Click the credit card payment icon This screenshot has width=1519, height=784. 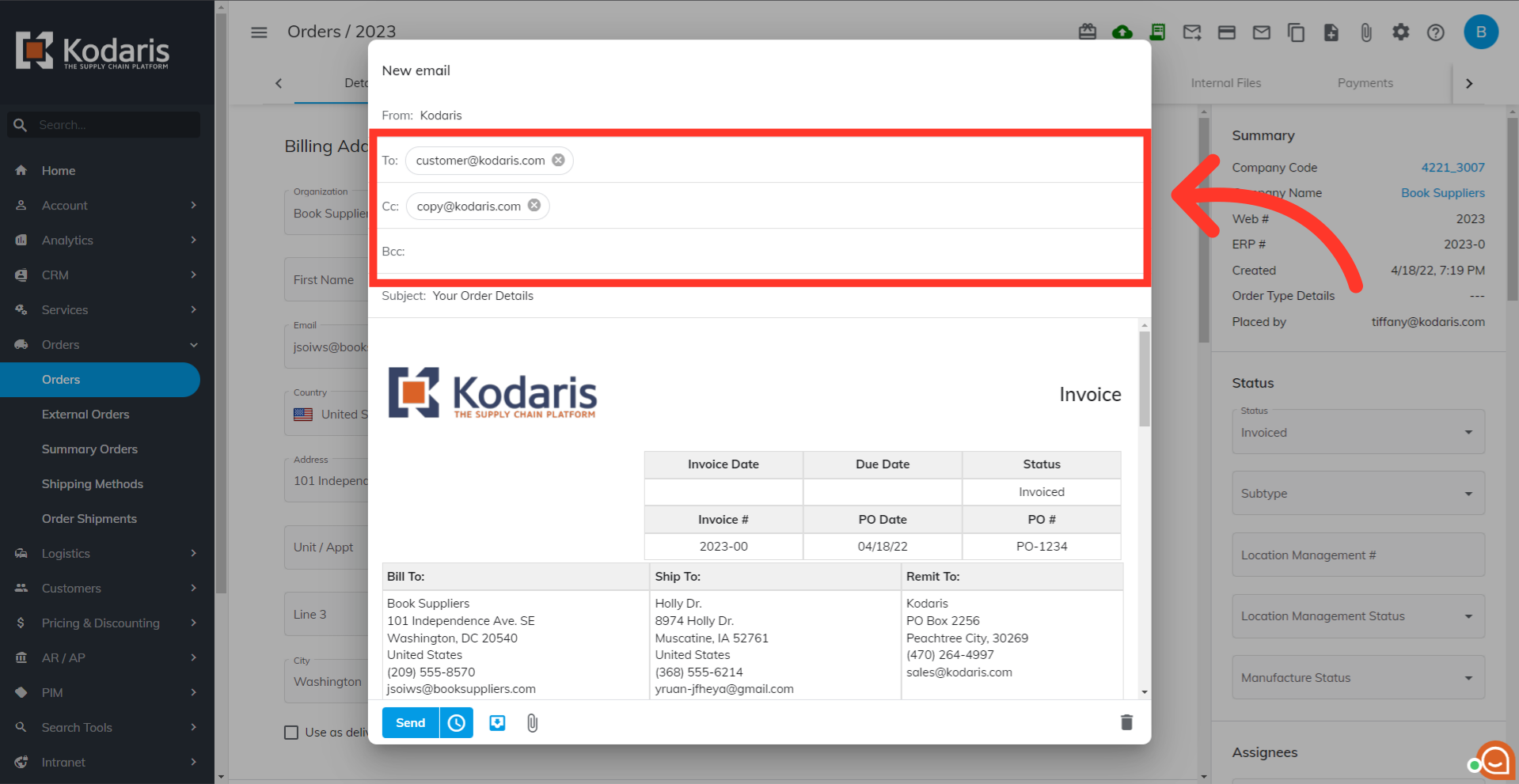(x=1227, y=32)
